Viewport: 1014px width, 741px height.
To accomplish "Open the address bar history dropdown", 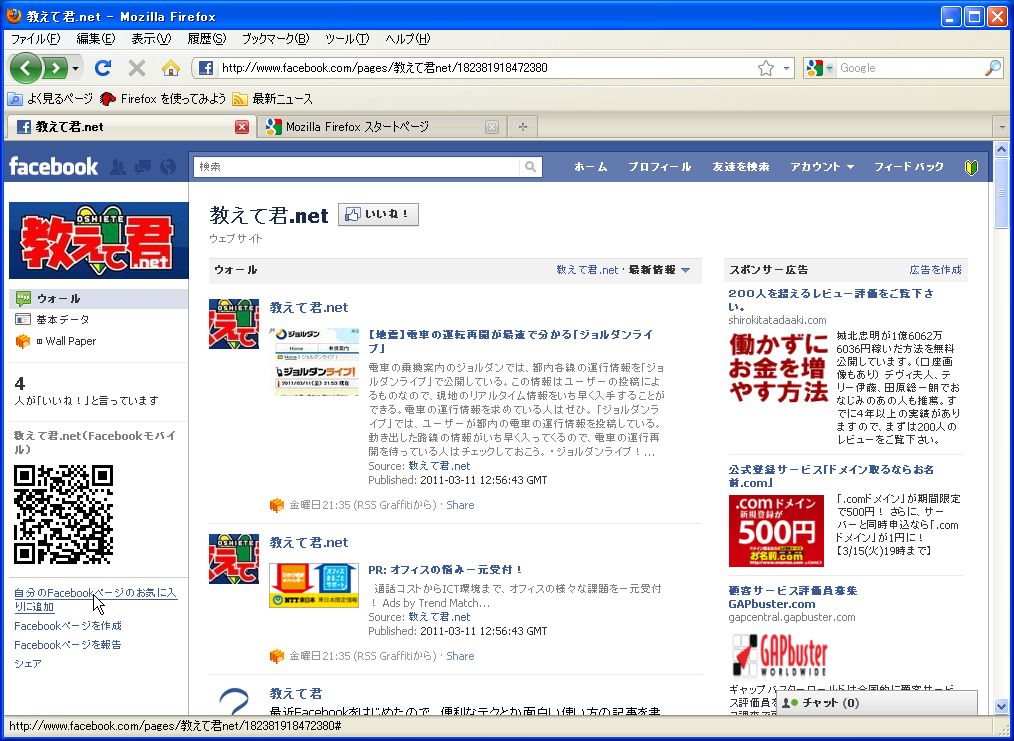I will point(786,68).
